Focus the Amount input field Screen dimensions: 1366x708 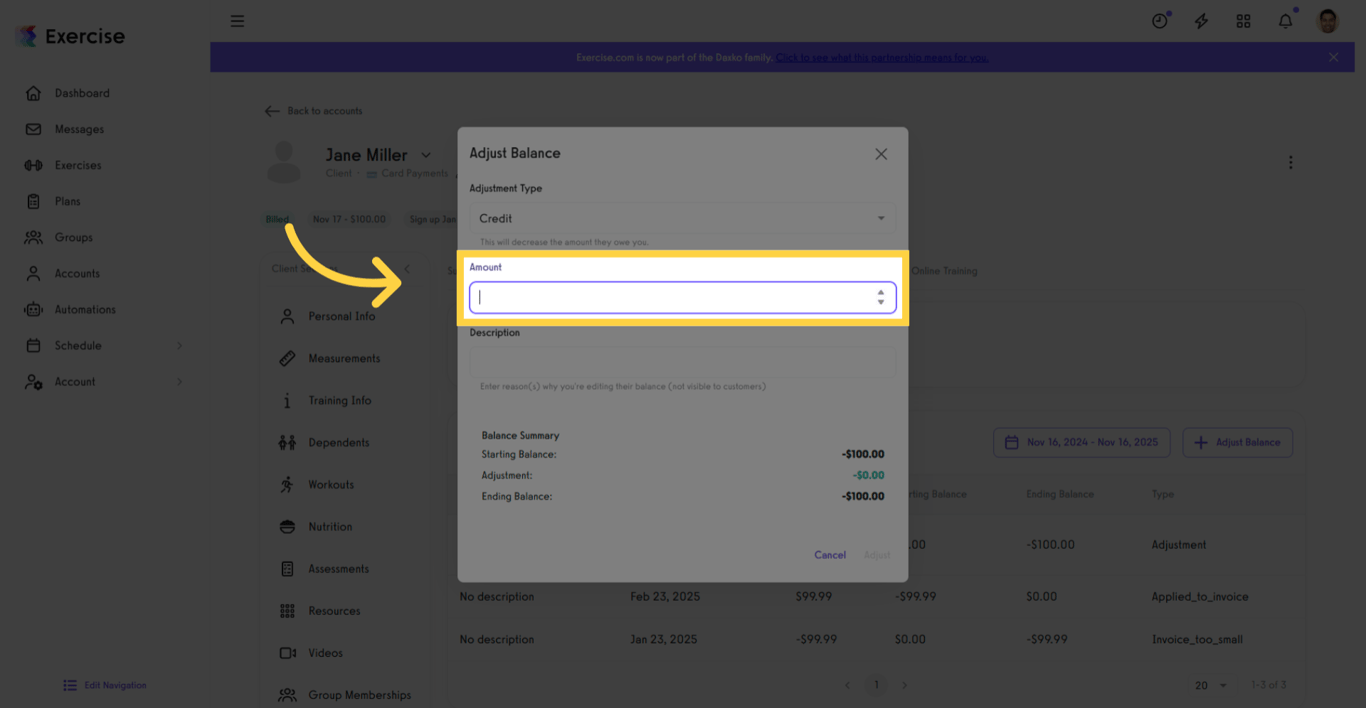coord(683,297)
